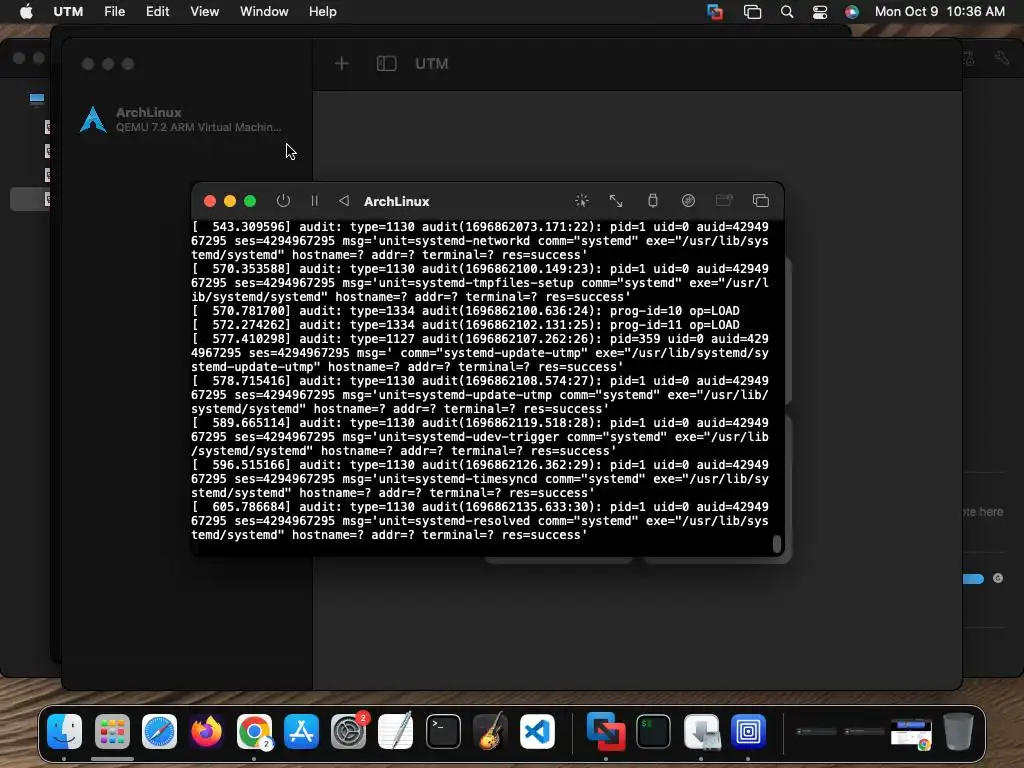This screenshot has height=768, width=1024.
Task: Click the resize display arrows icon
Action: click(x=616, y=200)
